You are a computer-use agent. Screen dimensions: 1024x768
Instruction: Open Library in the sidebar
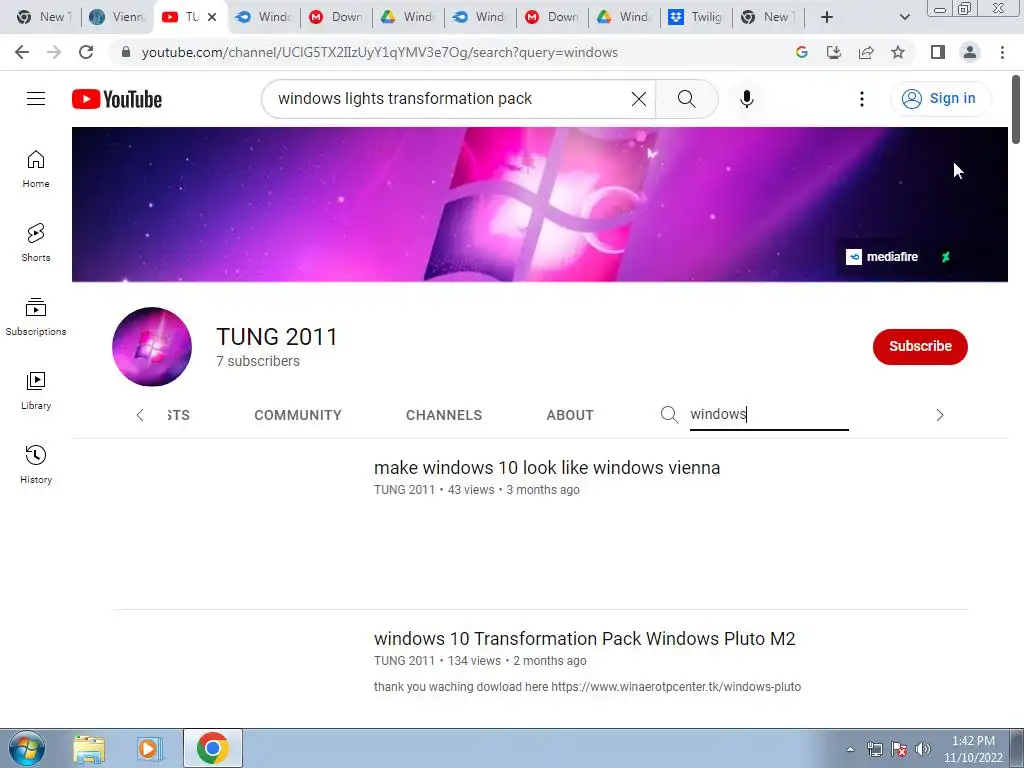coord(36,391)
